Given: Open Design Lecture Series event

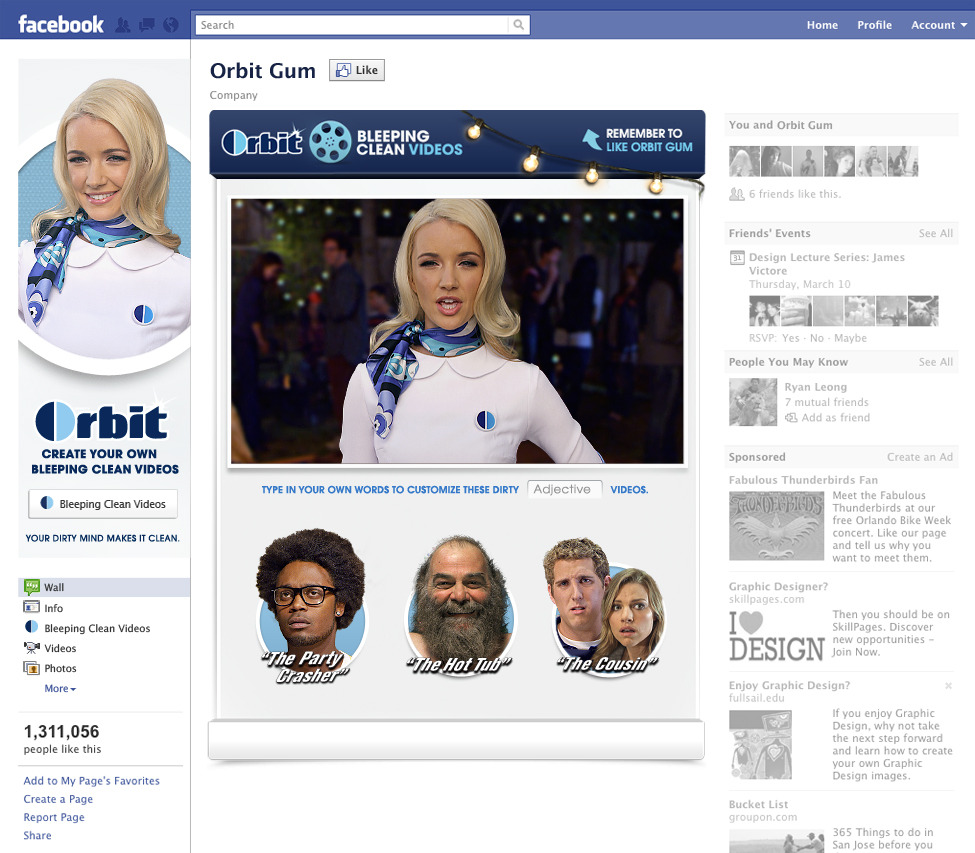Looking at the screenshot, I should [x=826, y=264].
